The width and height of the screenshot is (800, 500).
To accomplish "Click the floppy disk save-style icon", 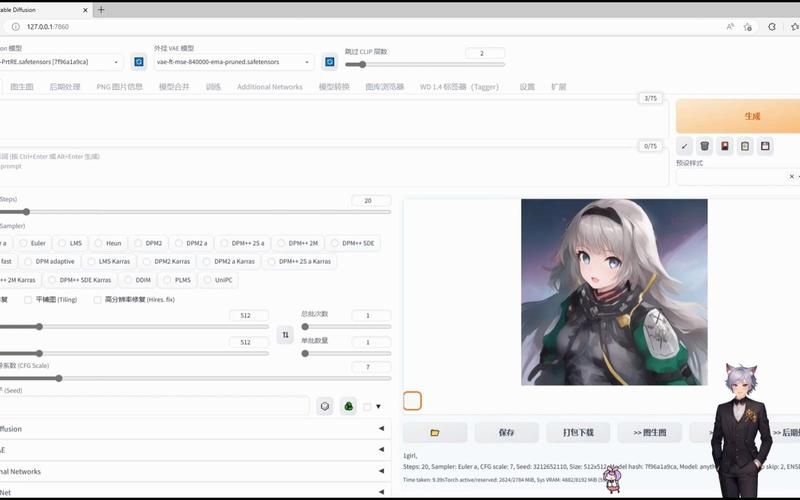I will click(765, 146).
